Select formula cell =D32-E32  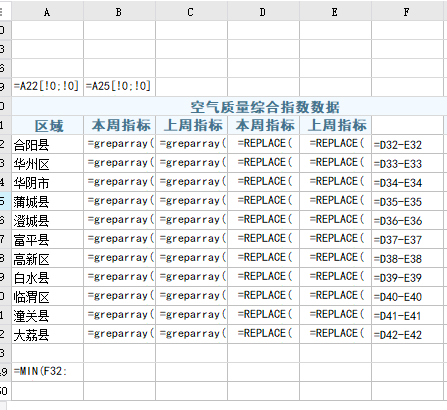tap(407, 144)
